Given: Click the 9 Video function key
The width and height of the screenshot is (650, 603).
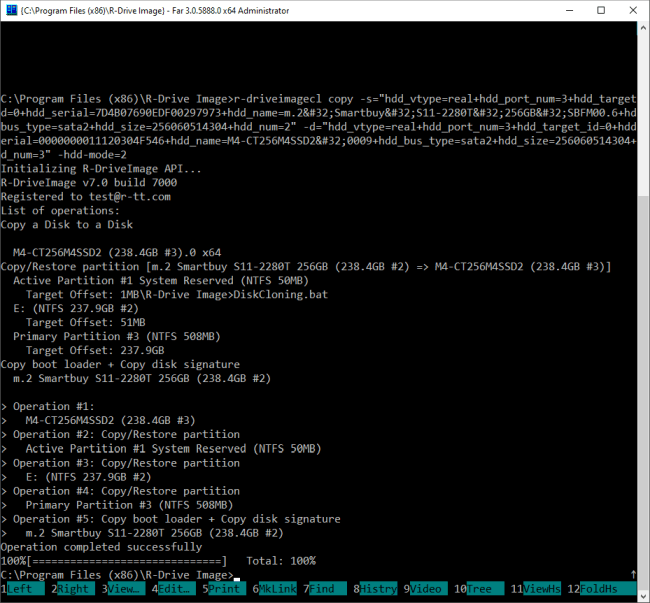Looking at the screenshot, I should click(426, 588).
